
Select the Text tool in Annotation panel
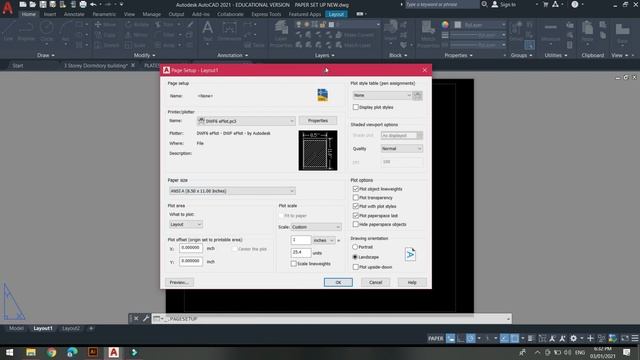point(207,31)
